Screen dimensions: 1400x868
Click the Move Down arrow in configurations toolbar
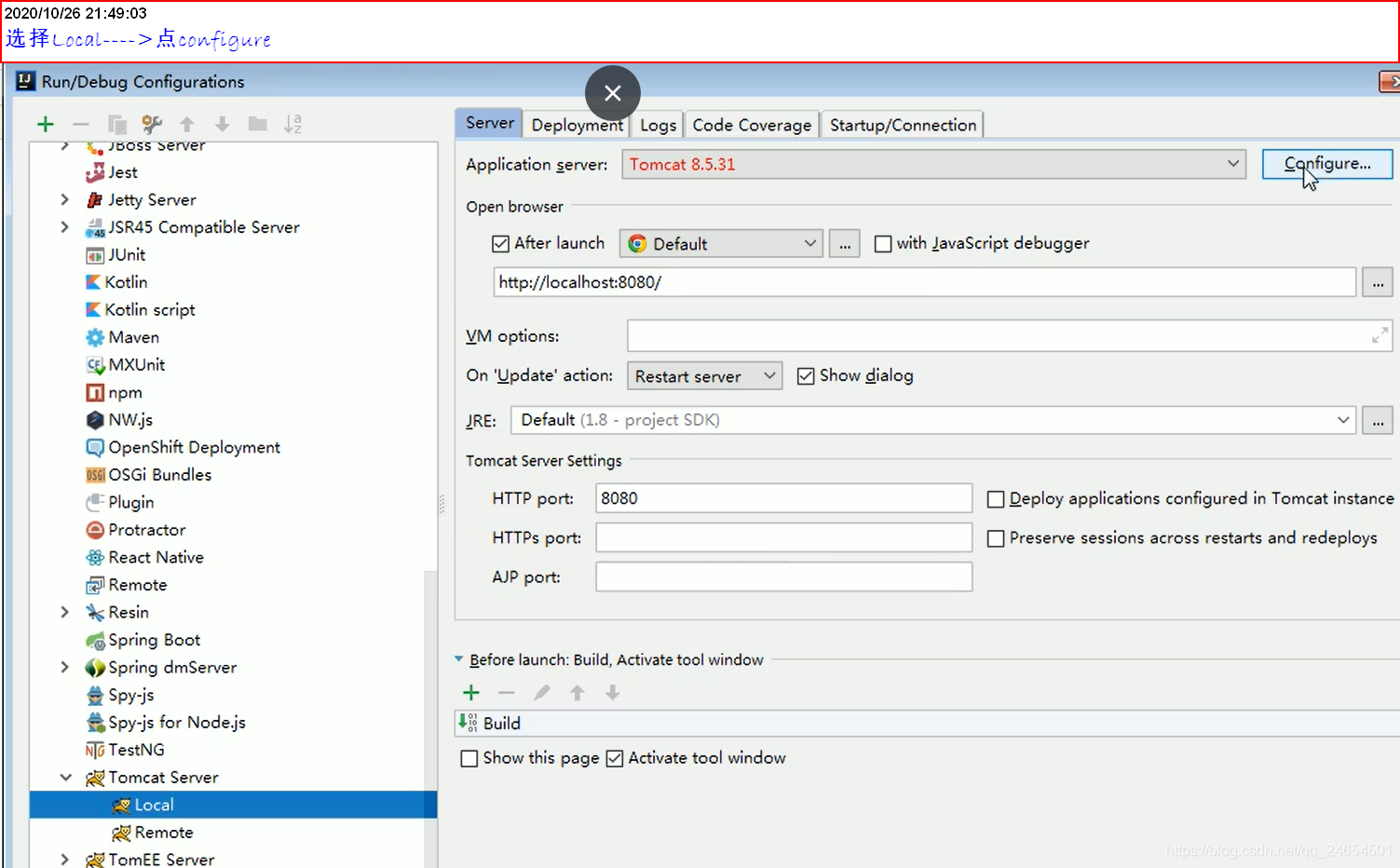point(222,124)
